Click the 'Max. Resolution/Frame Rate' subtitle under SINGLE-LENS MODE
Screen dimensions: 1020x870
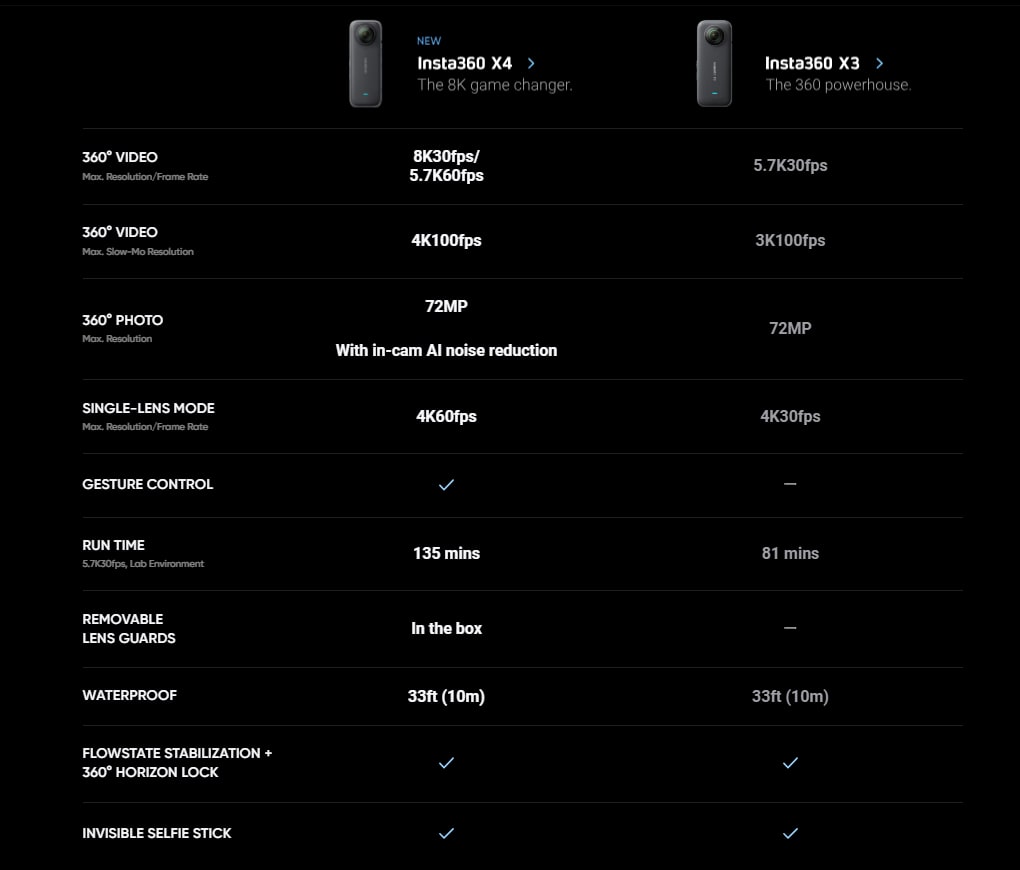[x=145, y=427]
